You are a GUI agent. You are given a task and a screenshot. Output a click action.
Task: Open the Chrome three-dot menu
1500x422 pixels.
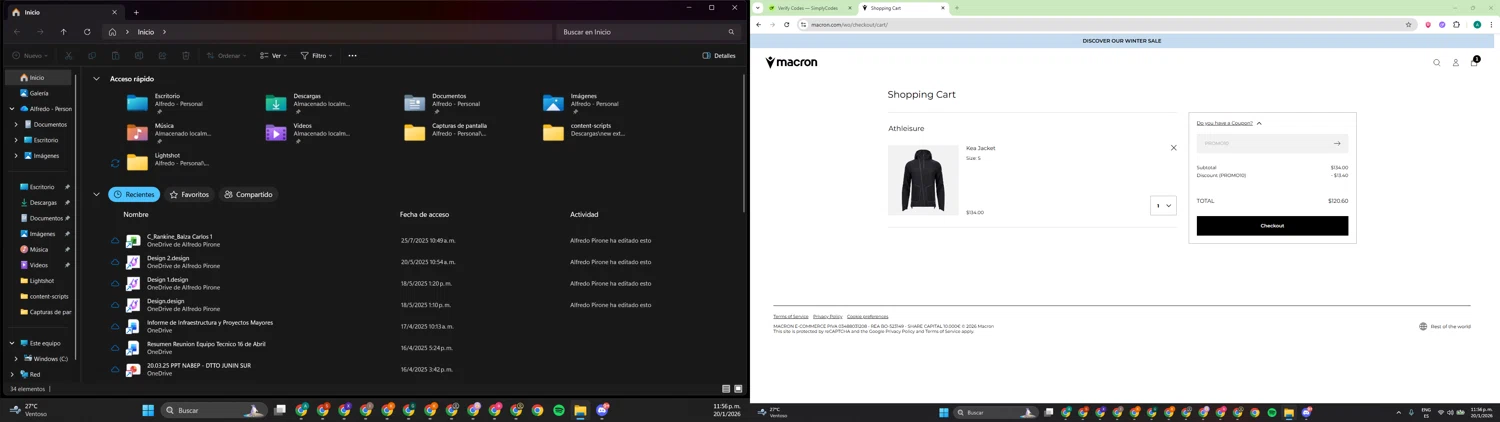coord(1491,25)
